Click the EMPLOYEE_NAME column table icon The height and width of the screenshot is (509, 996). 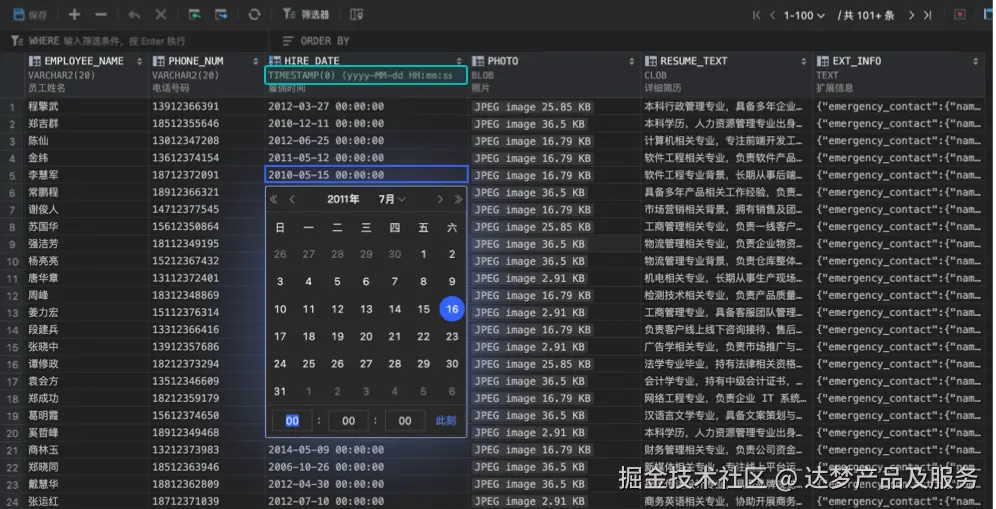click(x=34, y=61)
